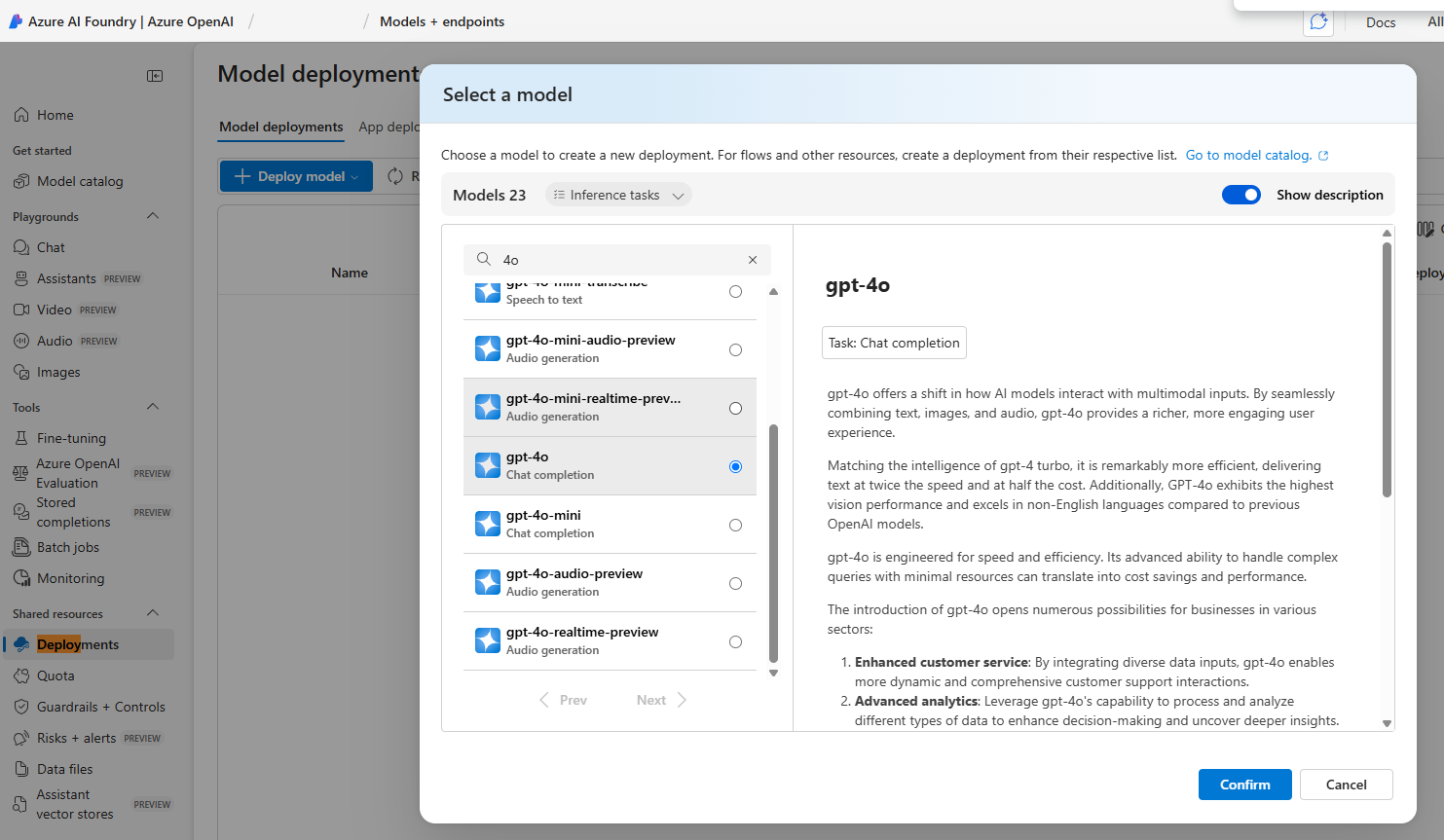Click the Quota icon in sidebar

coord(21,676)
